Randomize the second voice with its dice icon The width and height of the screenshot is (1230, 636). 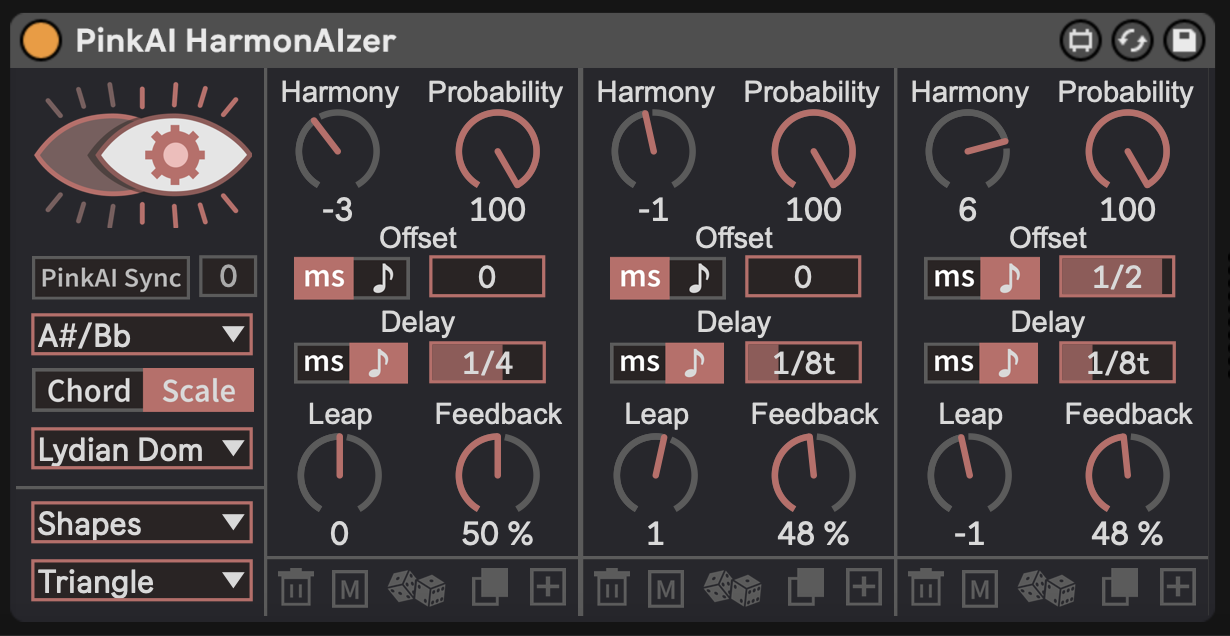732,588
